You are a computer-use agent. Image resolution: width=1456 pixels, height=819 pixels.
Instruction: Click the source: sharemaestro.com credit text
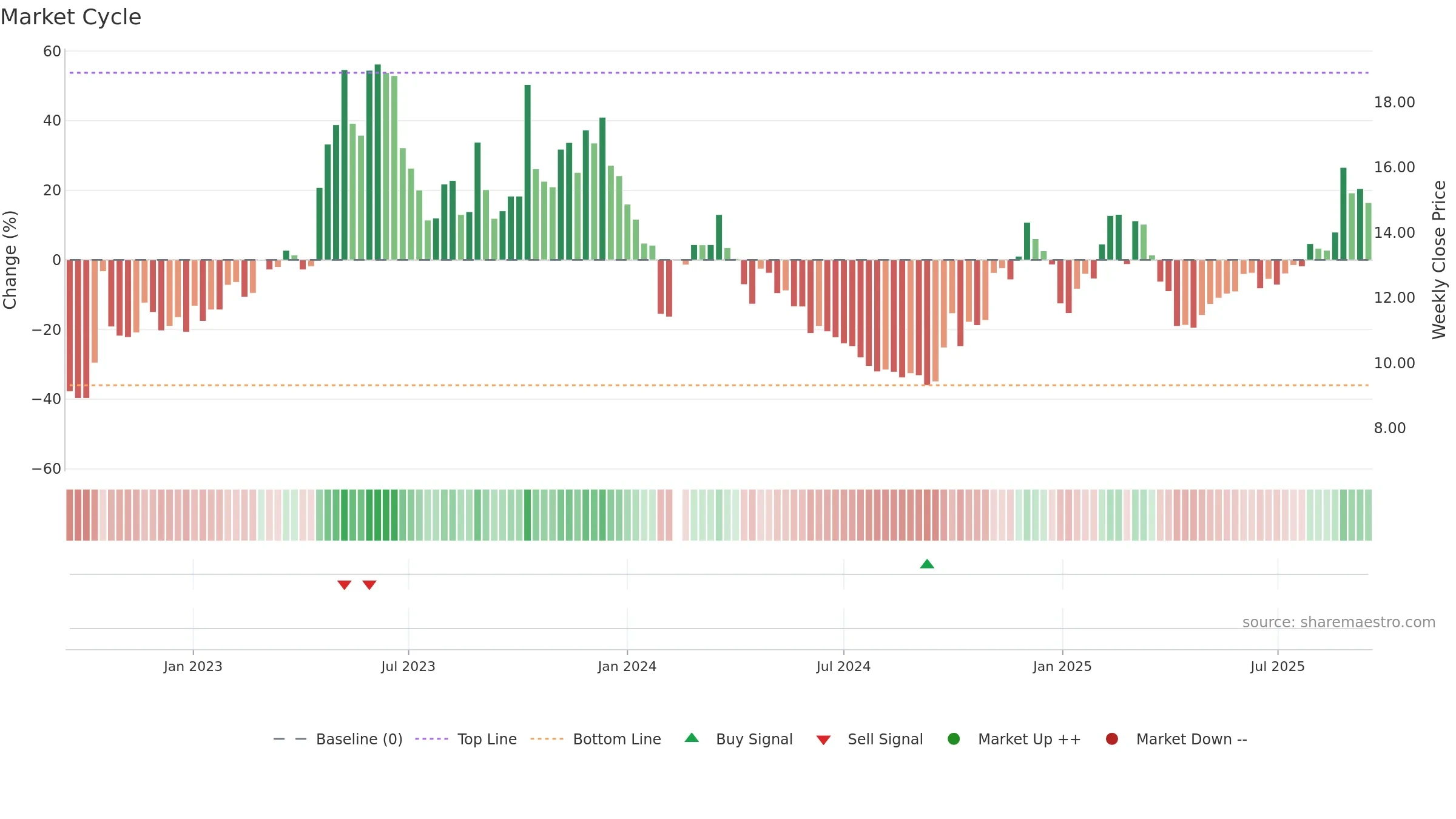pos(1339,622)
